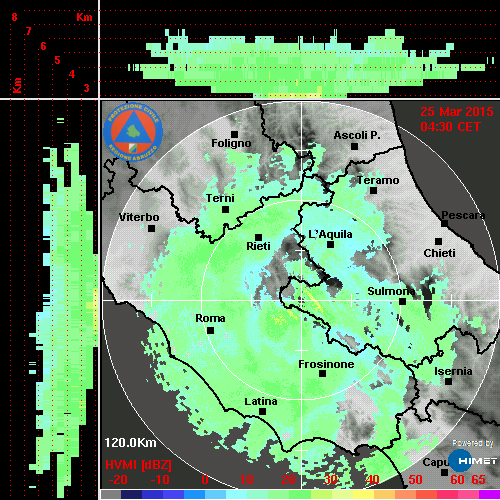500x500 pixels.
Task: Select the Teramo city marker square
Action: [x=374, y=191]
